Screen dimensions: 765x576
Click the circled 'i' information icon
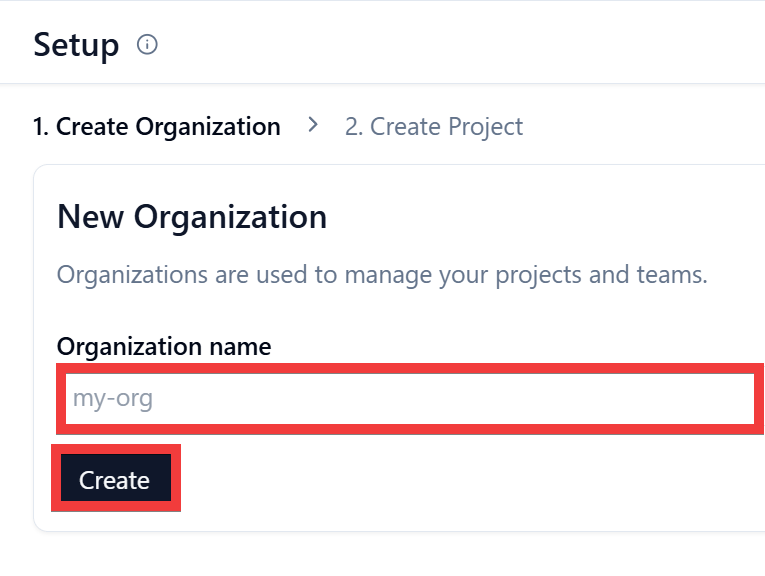(147, 44)
